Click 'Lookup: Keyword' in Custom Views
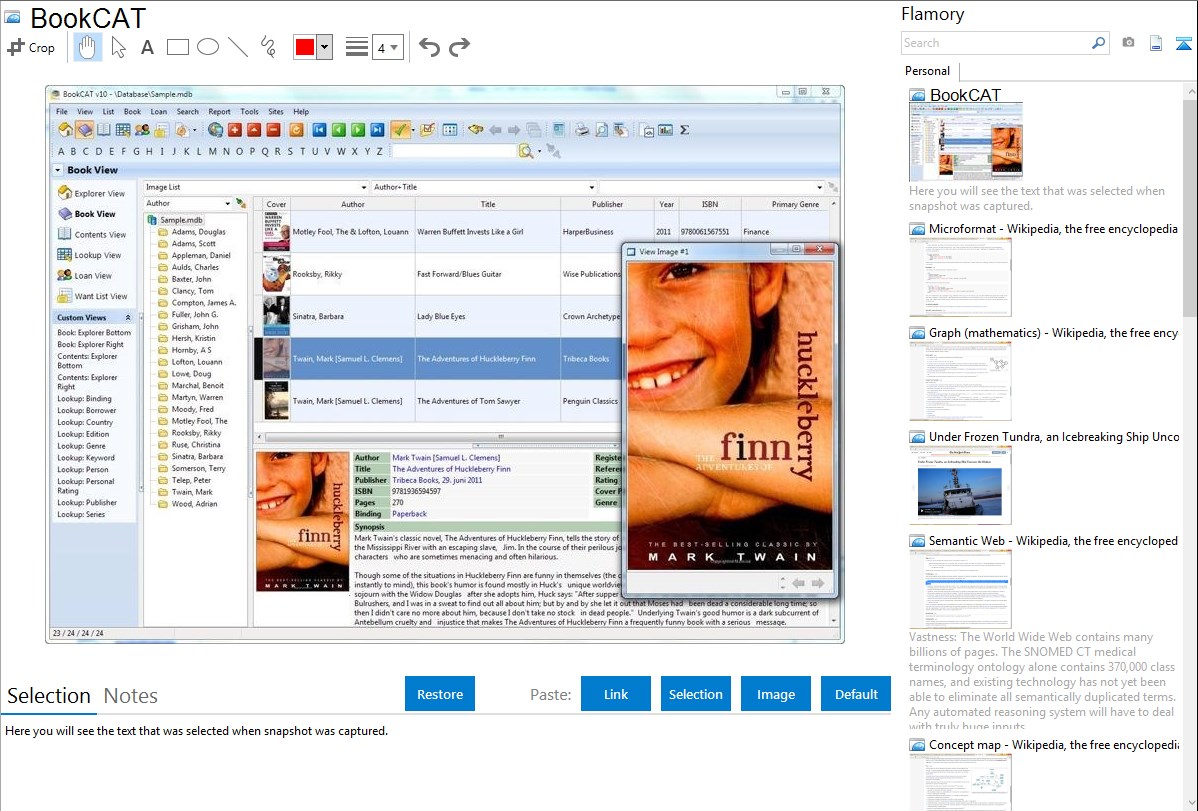This screenshot has width=1198, height=811. tap(86, 458)
